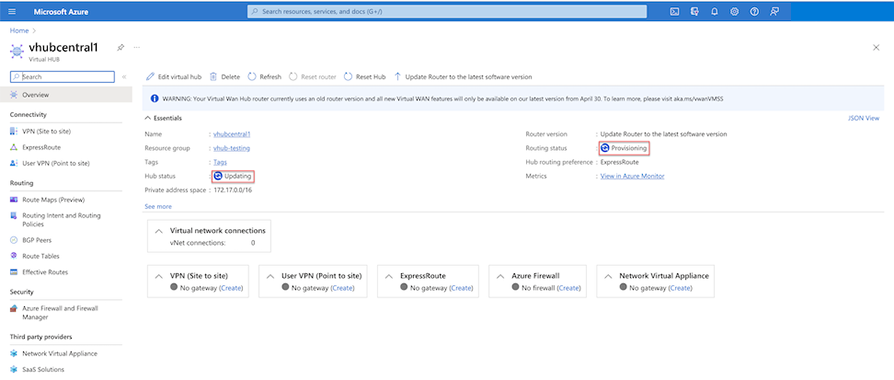Click Refresh in the toolbar
Image resolution: width=894 pixels, height=380 pixels.
coord(265,76)
